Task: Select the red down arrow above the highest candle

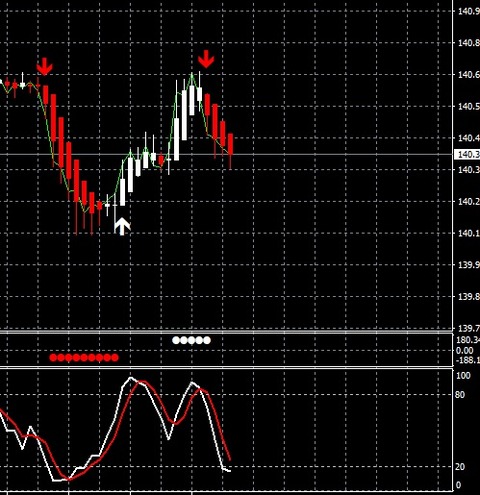Action: [x=206, y=59]
